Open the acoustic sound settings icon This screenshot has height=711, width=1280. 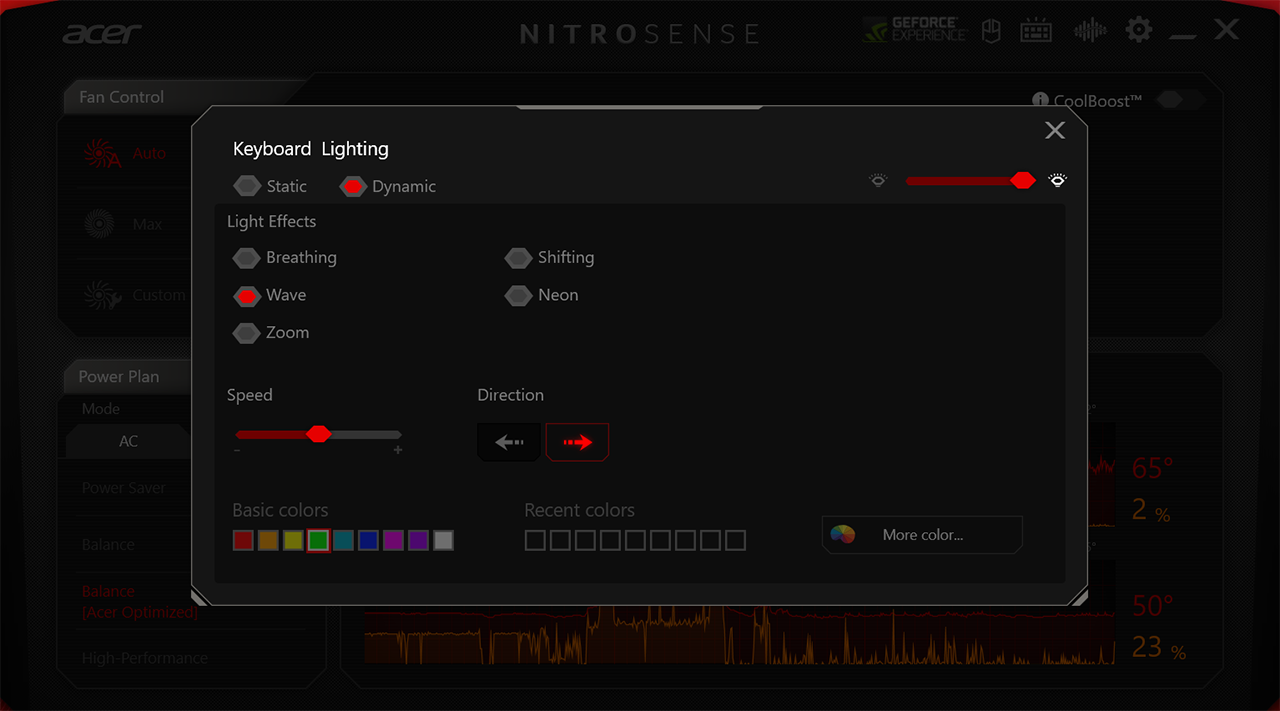tap(1090, 30)
